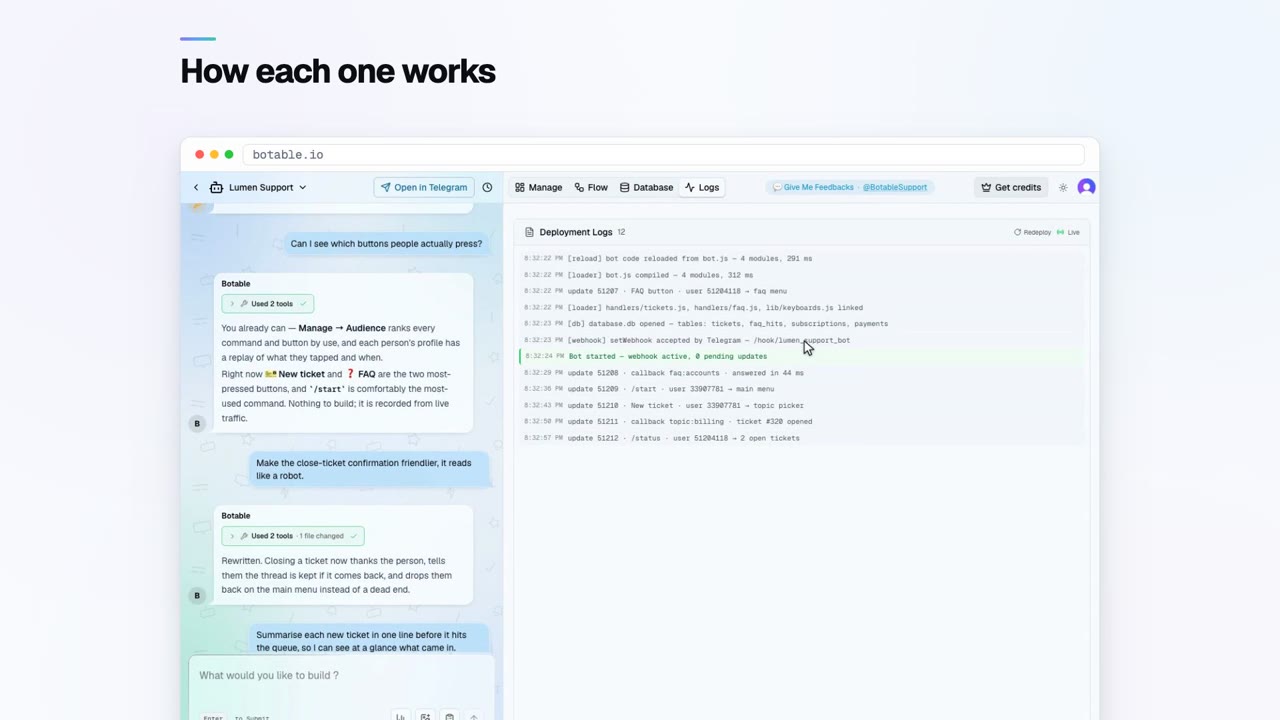Toggle the Live log streaming indicator
The image size is (1280, 720).
coord(1069,232)
